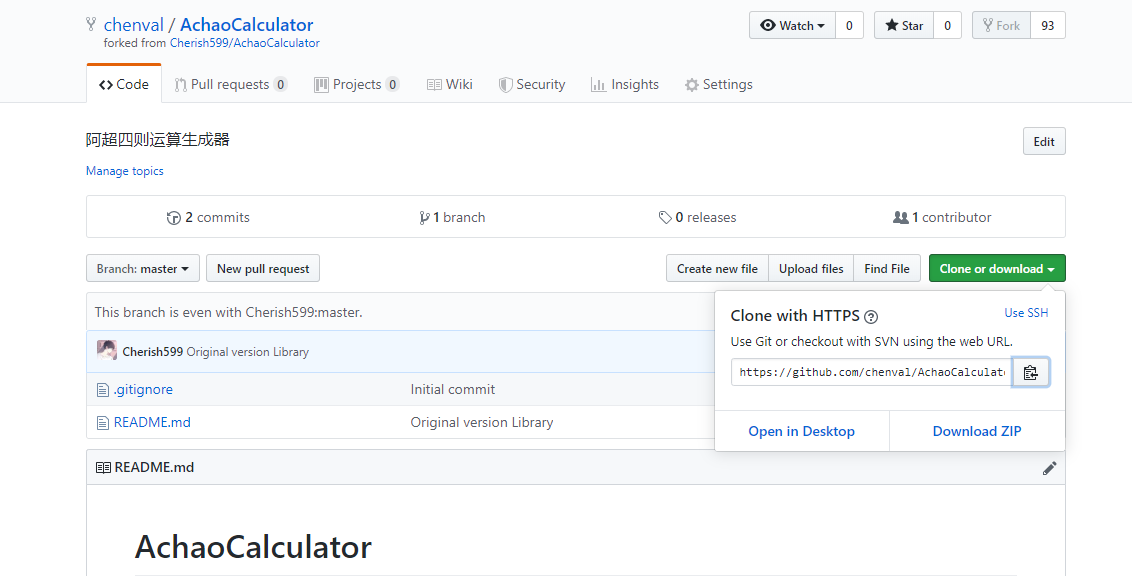Expand the Branch: master selector

[x=142, y=268]
